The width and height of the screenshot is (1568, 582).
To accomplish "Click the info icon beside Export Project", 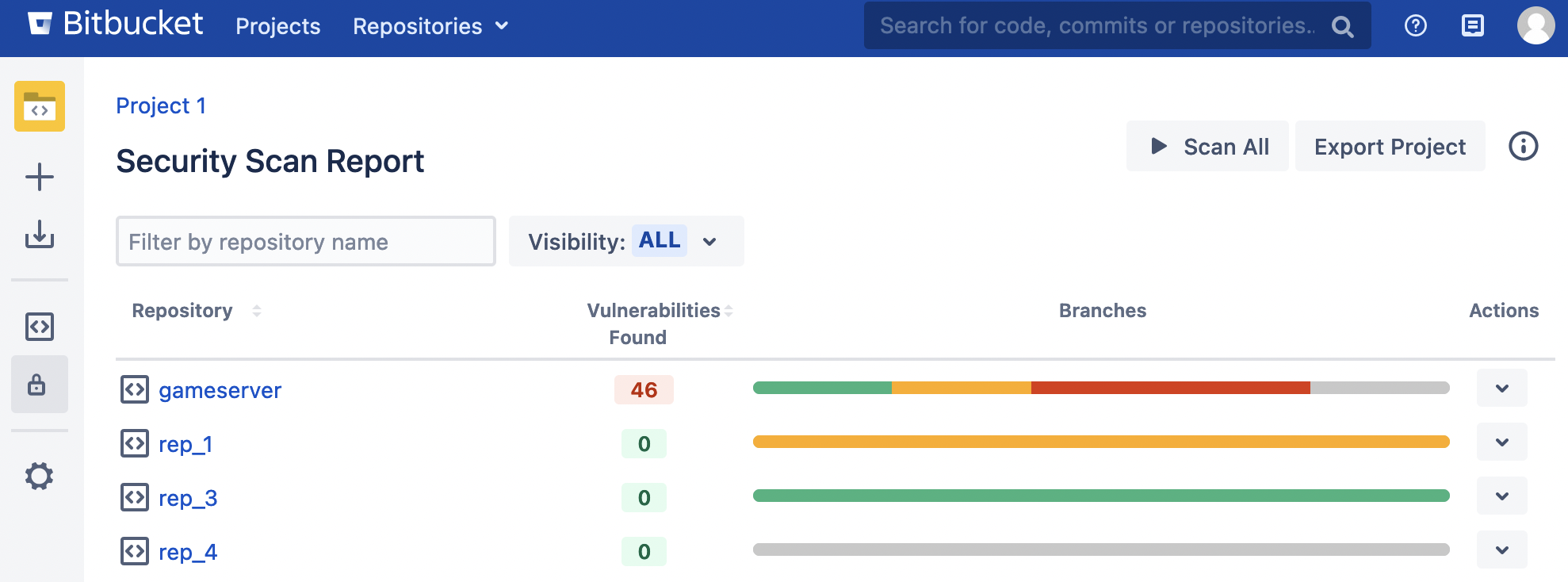I will pos(1523,147).
